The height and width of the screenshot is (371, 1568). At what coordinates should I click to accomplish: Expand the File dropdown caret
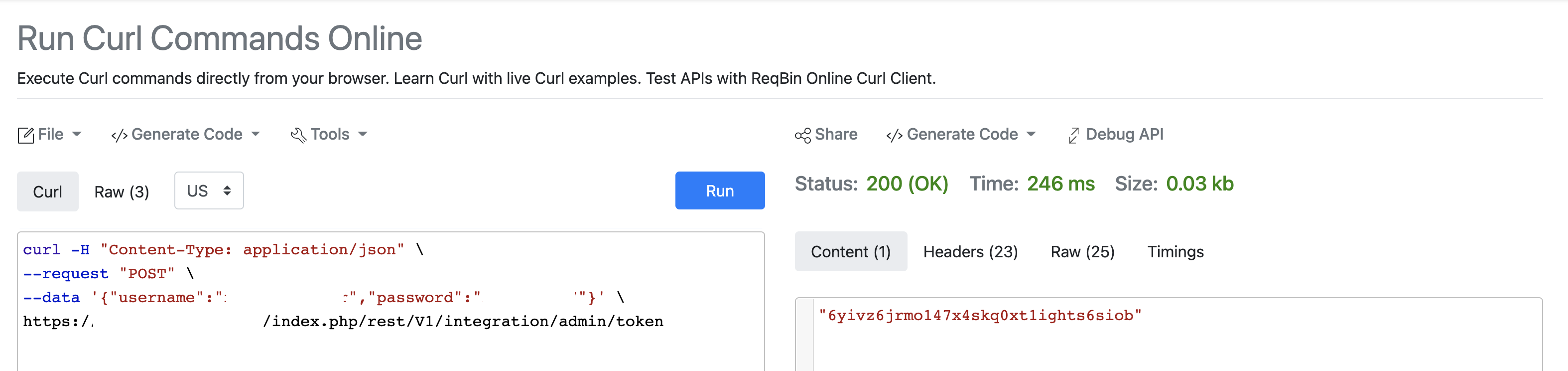point(77,134)
